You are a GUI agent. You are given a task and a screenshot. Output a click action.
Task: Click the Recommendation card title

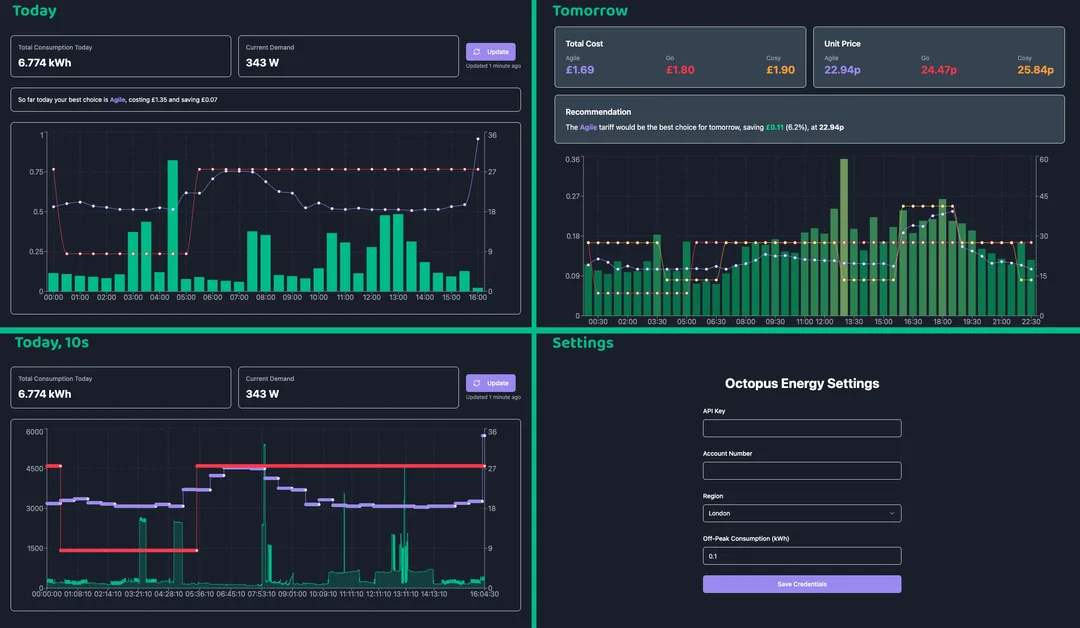click(x=598, y=112)
